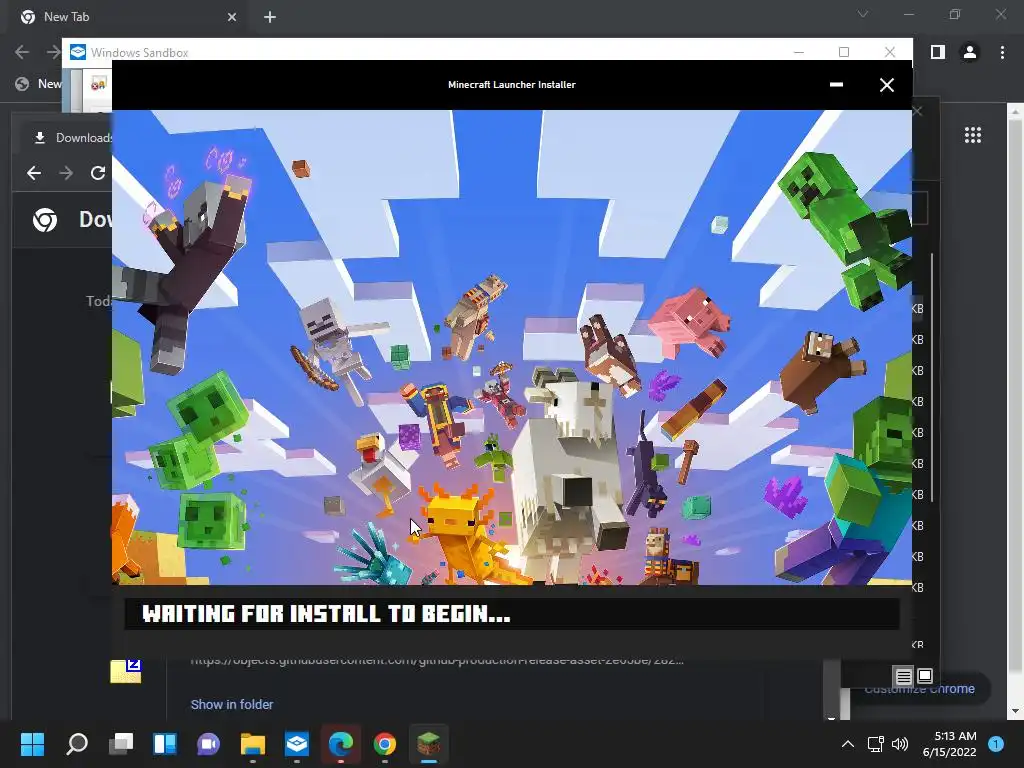
Task: Show hidden system tray icons
Action: pos(848,744)
